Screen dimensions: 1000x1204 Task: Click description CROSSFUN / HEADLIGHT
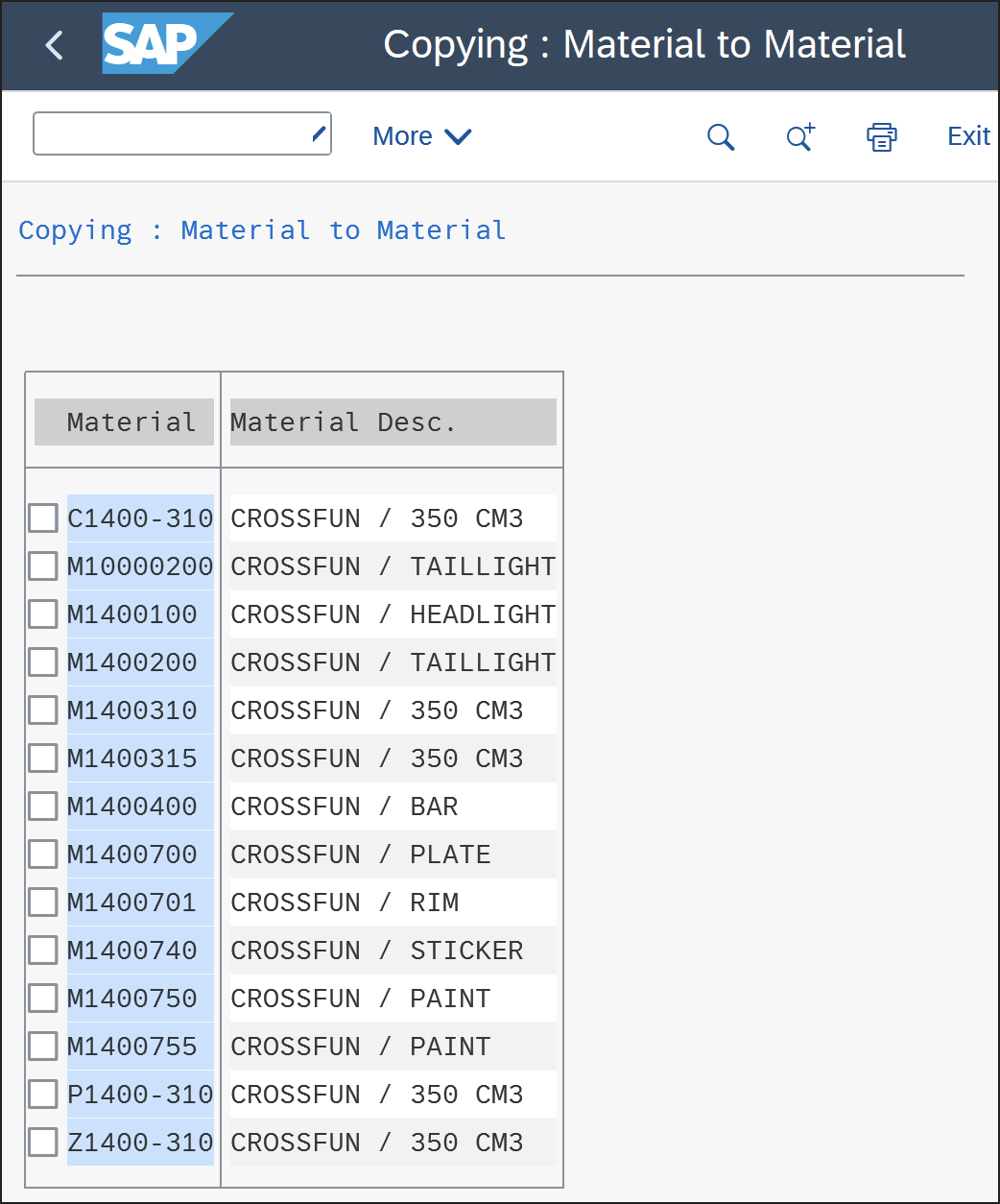[x=393, y=614]
